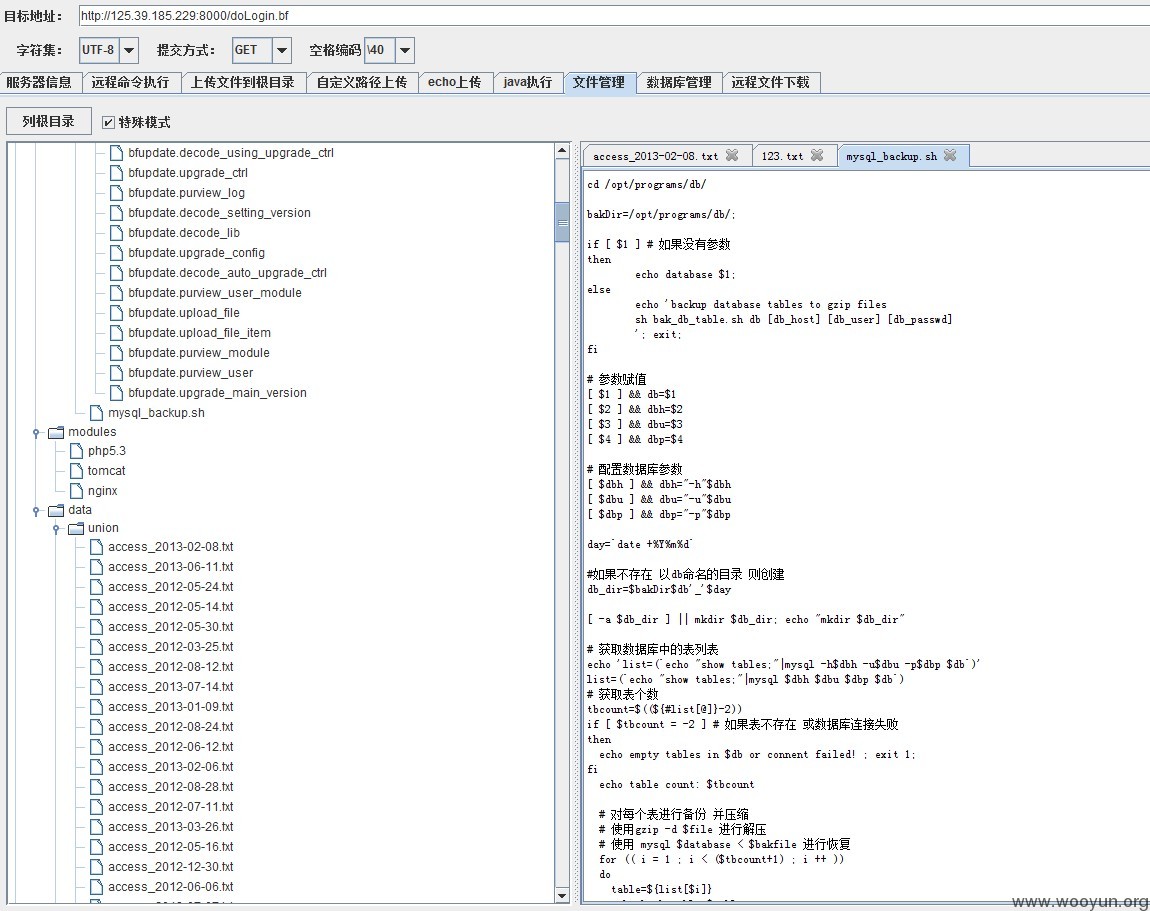The width and height of the screenshot is (1150, 911).
Task: Switch to the java执行 tab
Action: pos(528,82)
